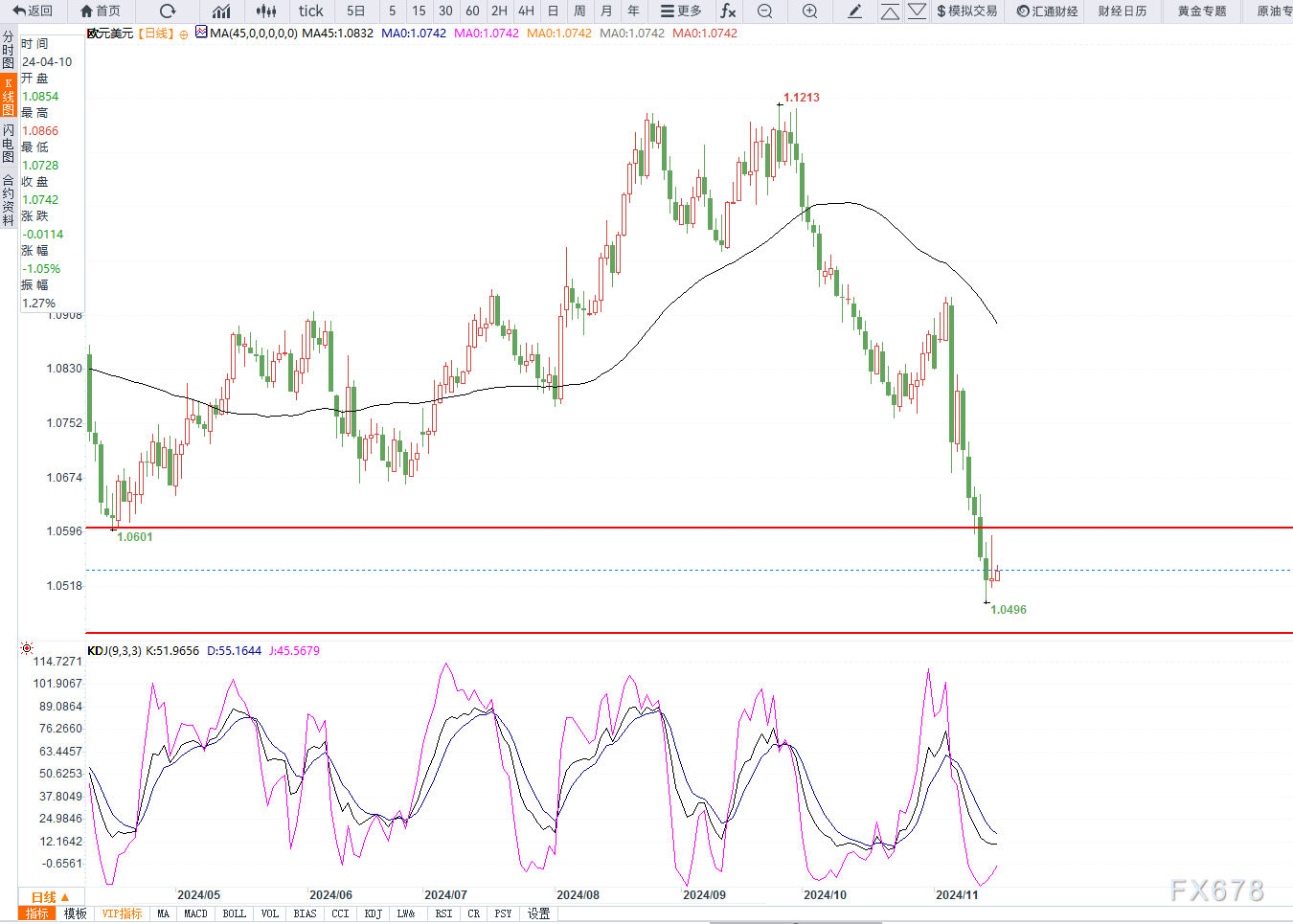Click the 返回 back button

(33, 11)
